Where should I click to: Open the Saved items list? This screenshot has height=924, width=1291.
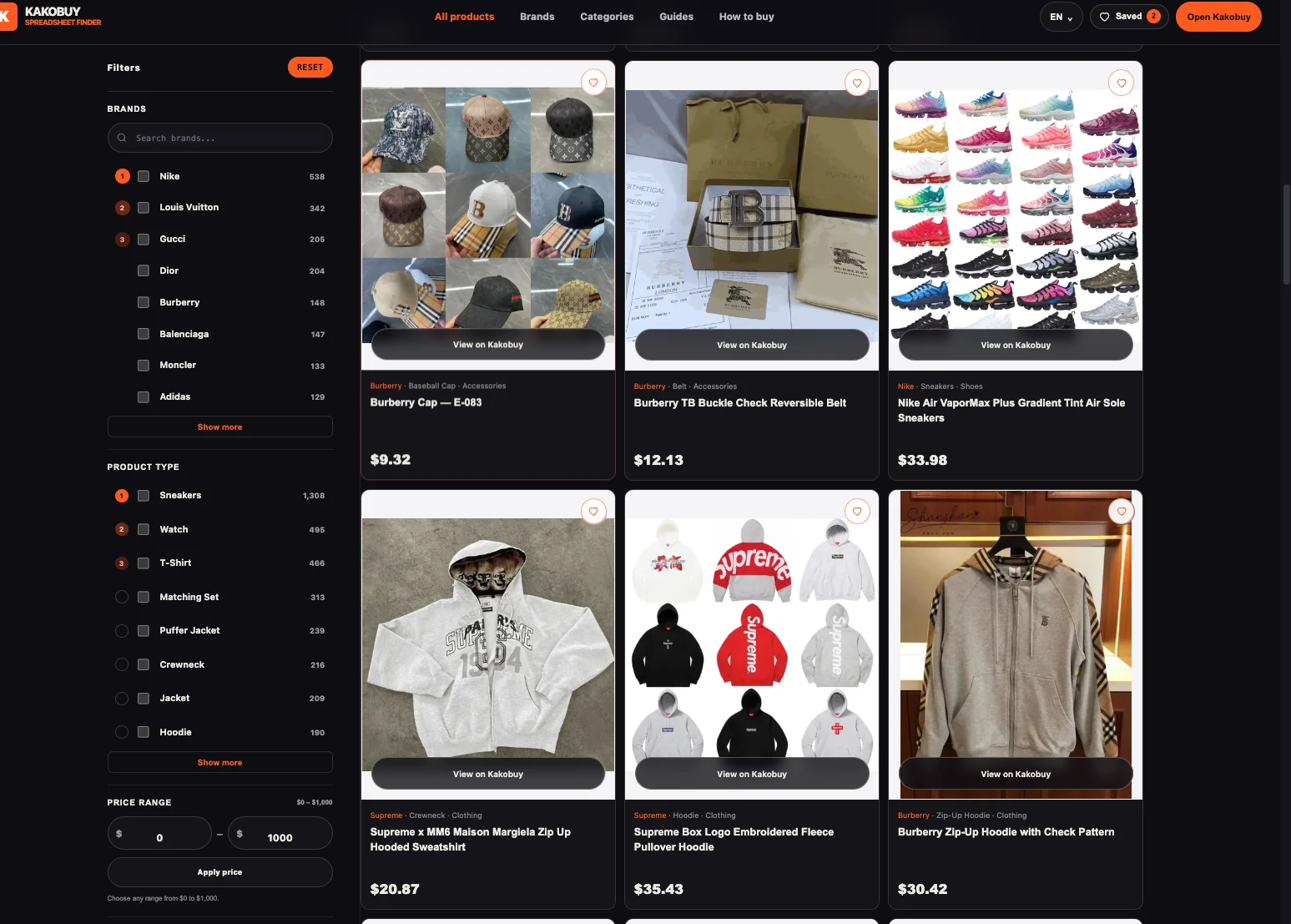tap(1129, 17)
